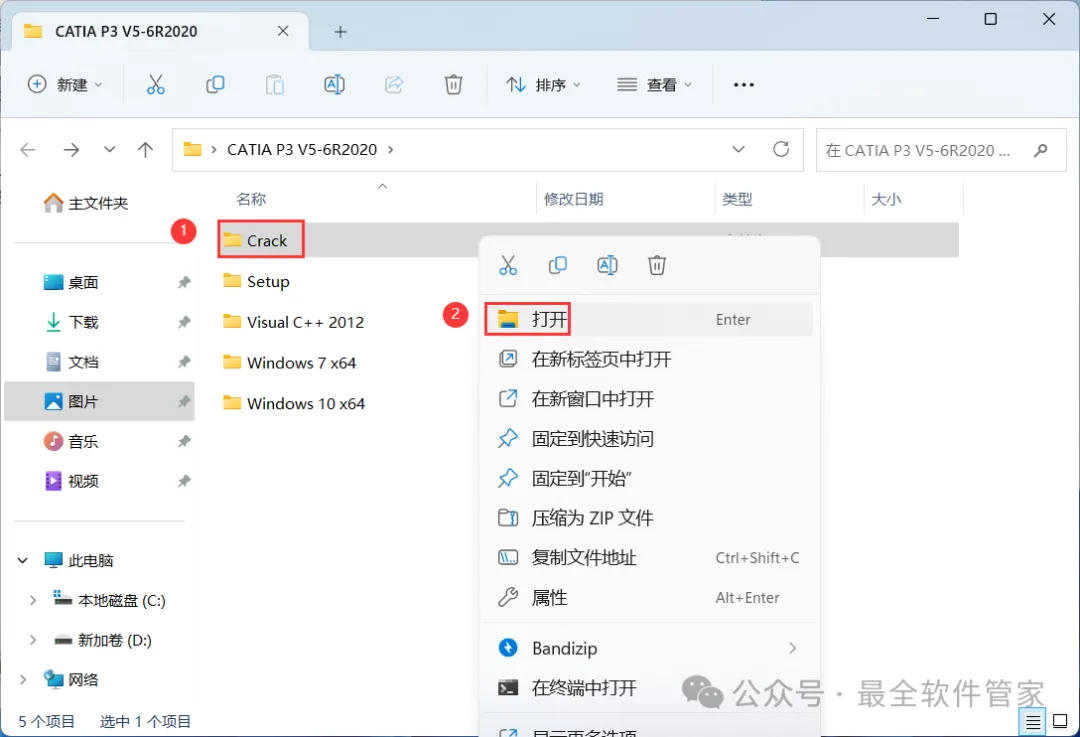This screenshot has width=1080, height=737.
Task: Choose 复制文件地址
Action: coord(649,558)
